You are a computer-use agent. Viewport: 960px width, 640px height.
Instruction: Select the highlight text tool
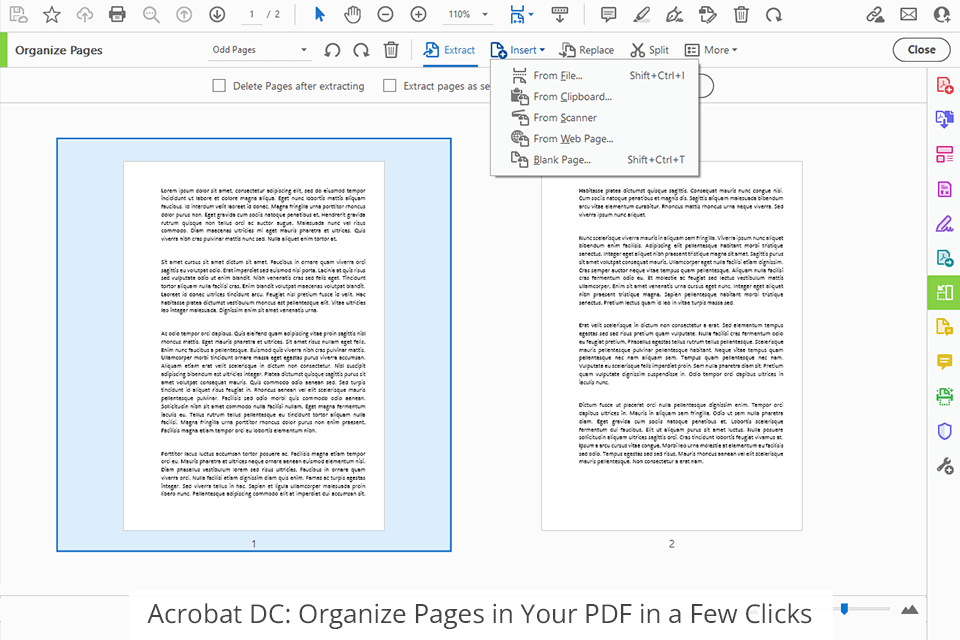tap(641, 14)
